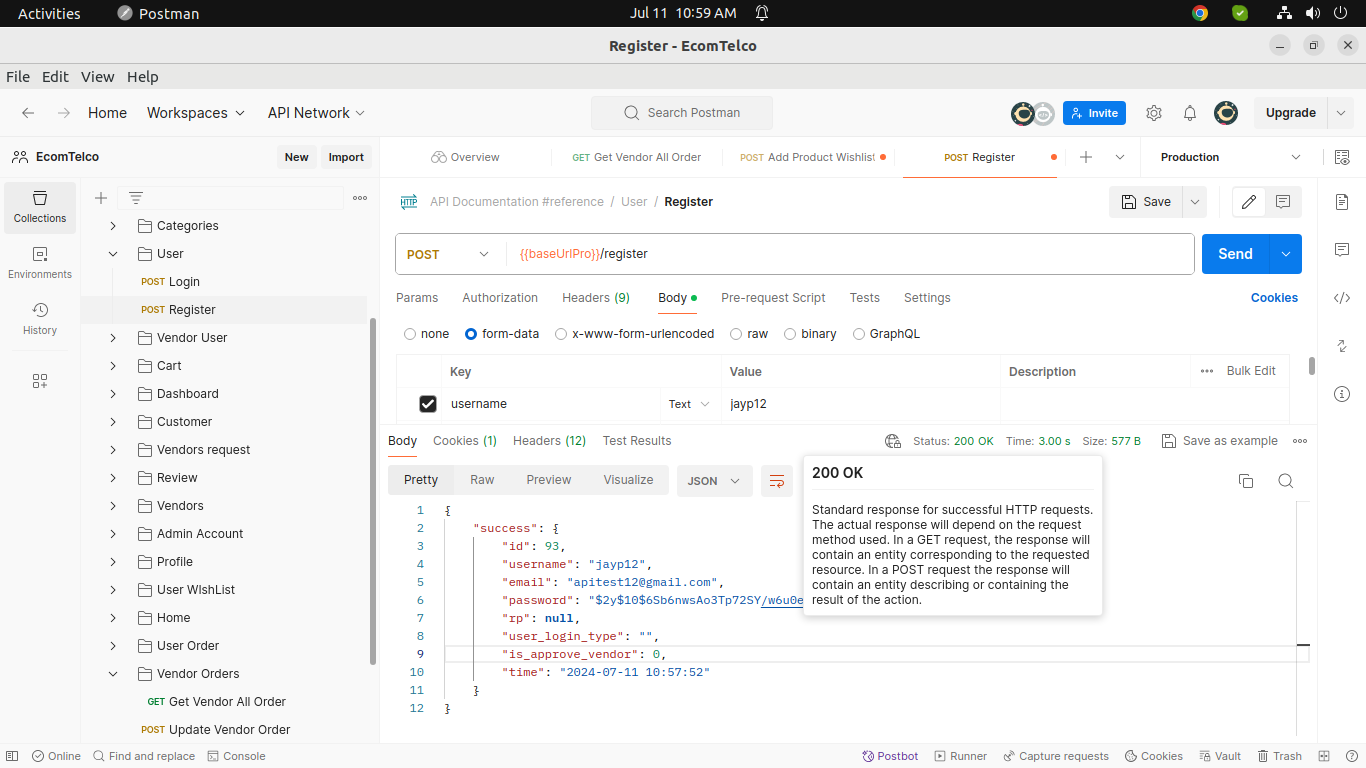Collapse the Vendor Orders folder
Image resolution: width=1366 pixels, height=768 pixels.
[113, 674]
